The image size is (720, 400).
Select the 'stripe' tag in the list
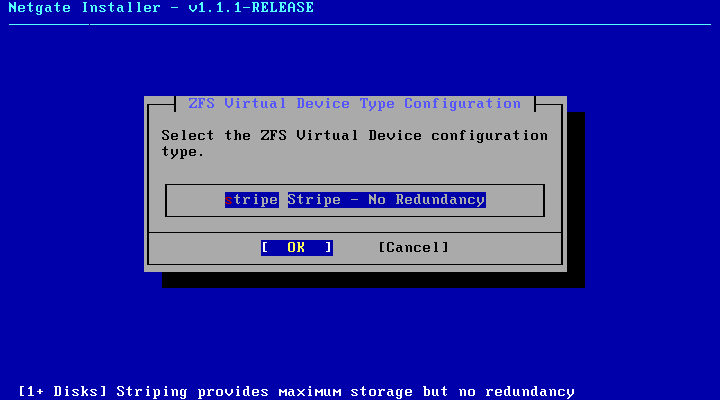pyautogui.click(x=252, y=200)
